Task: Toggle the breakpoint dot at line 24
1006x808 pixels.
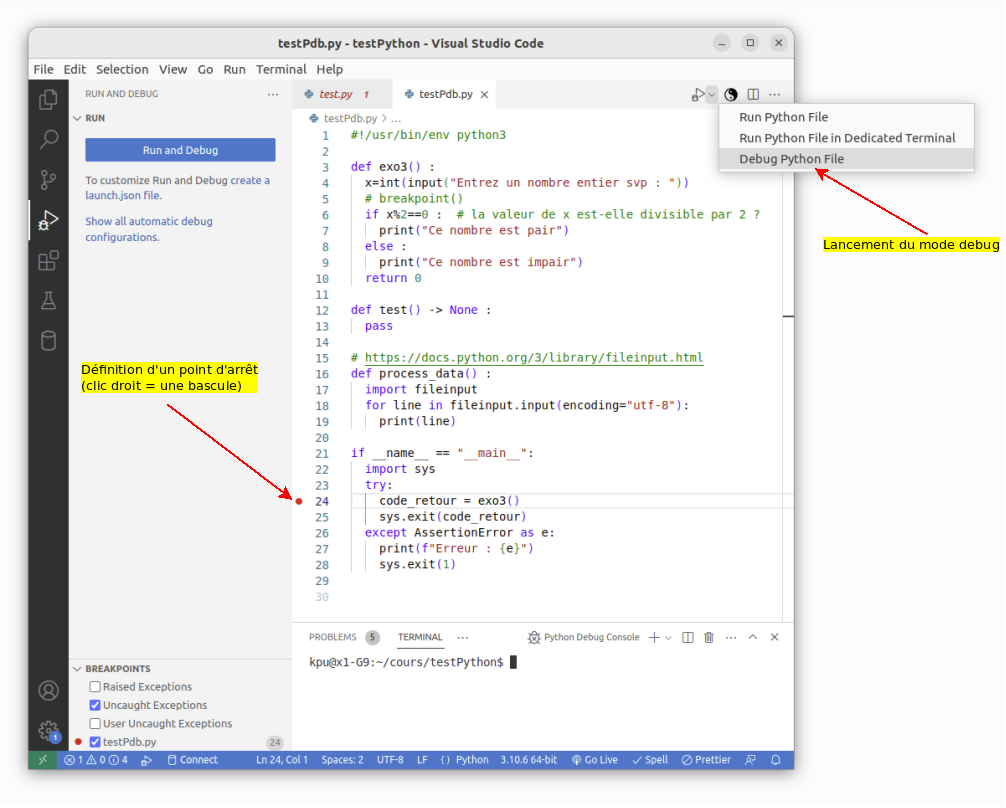Action: click(x=299, y=502)
